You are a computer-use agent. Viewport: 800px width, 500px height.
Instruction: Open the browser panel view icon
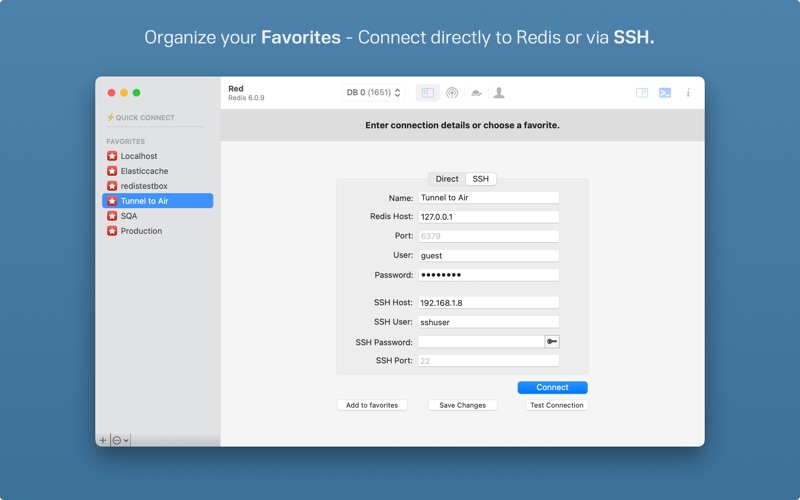click(x=428, y=93)
